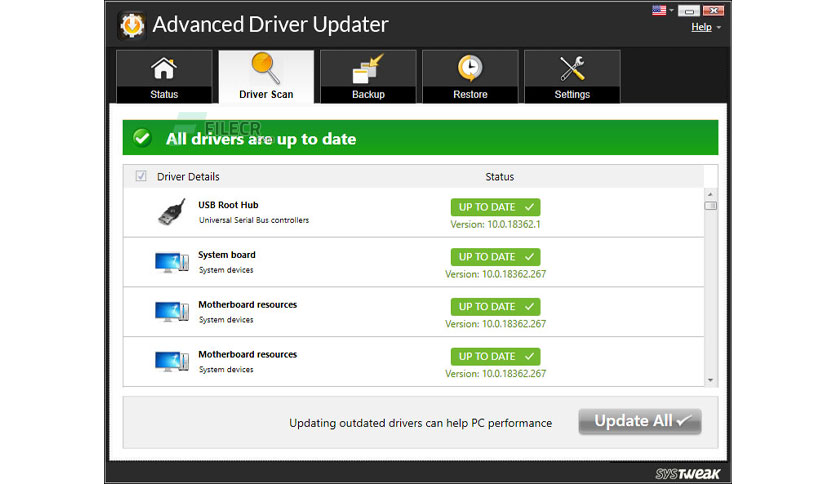Open the Help link
The height and width of the screenshot is (484, 836).
(701, 27)
